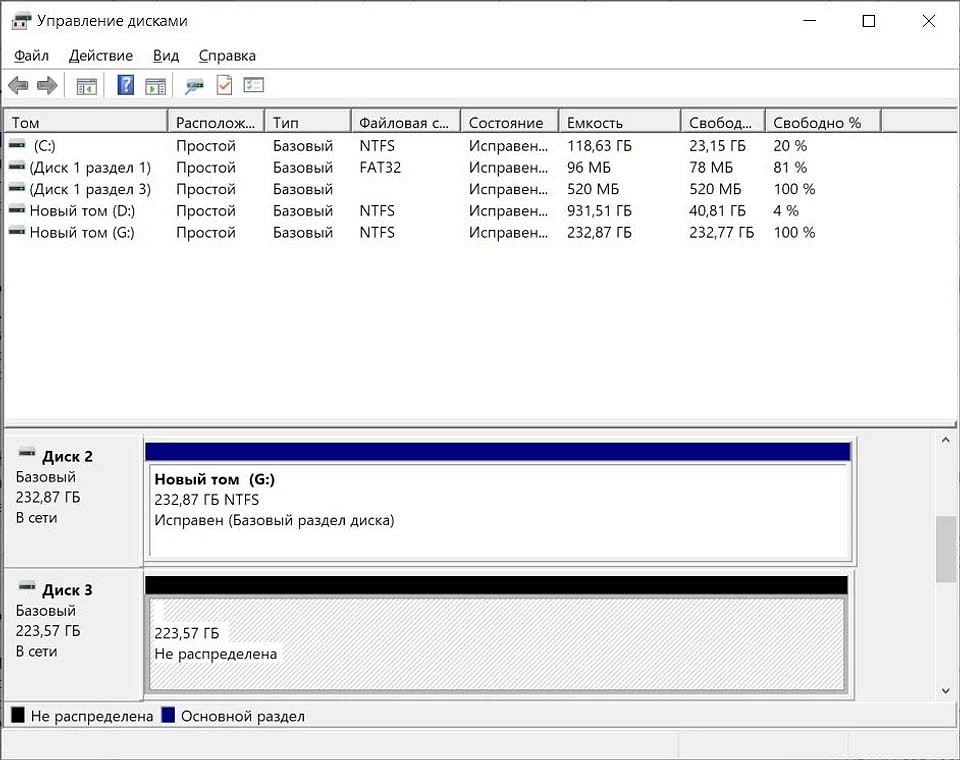Select the Диск 2 label panel
This screenshot has width=960, height=760.
[x=73, y=500]
